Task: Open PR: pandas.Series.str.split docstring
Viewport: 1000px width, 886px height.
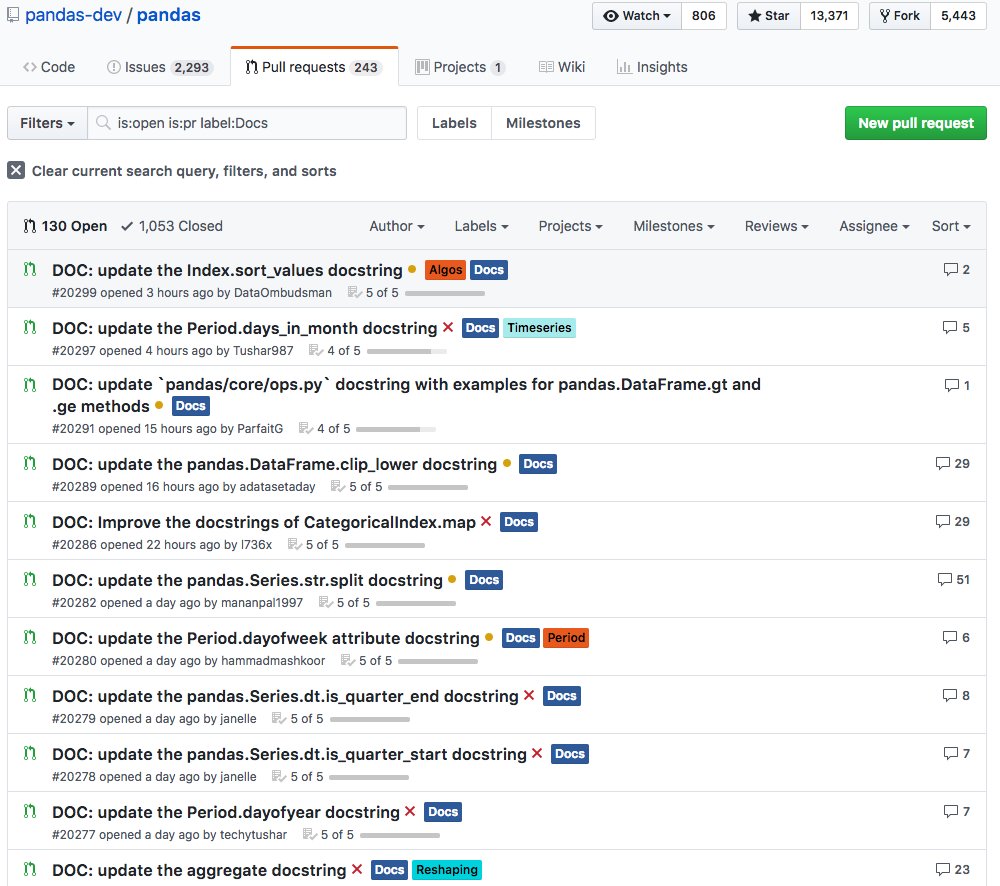Action: click(247, 580)
